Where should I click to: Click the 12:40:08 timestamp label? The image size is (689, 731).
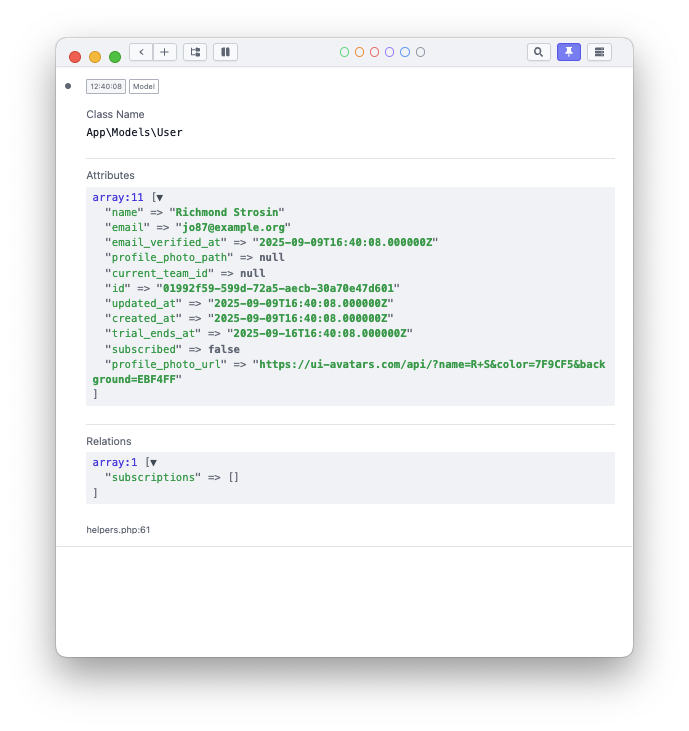[106, 87]
